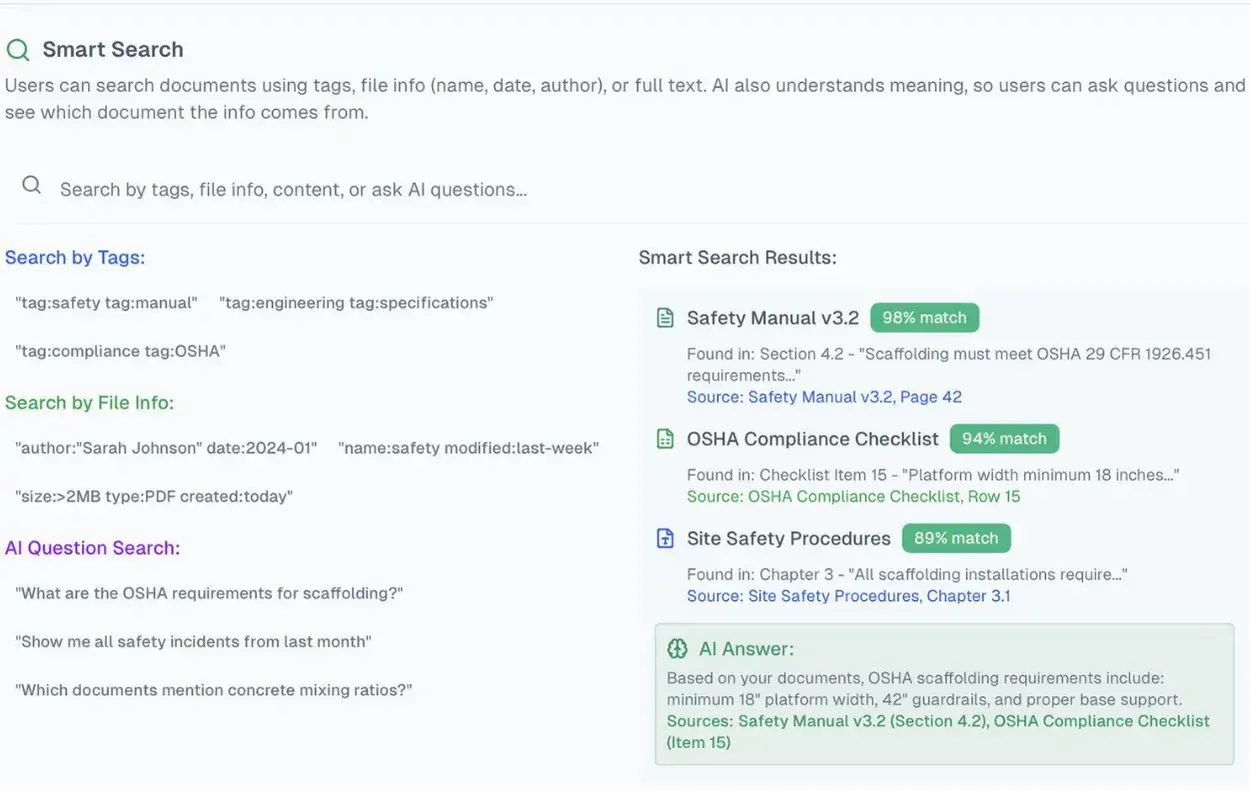Click the Safety Manual v3.2 document icon
Image resolution: width=1250 pixels, height=791 pixels.
point(665,318)
